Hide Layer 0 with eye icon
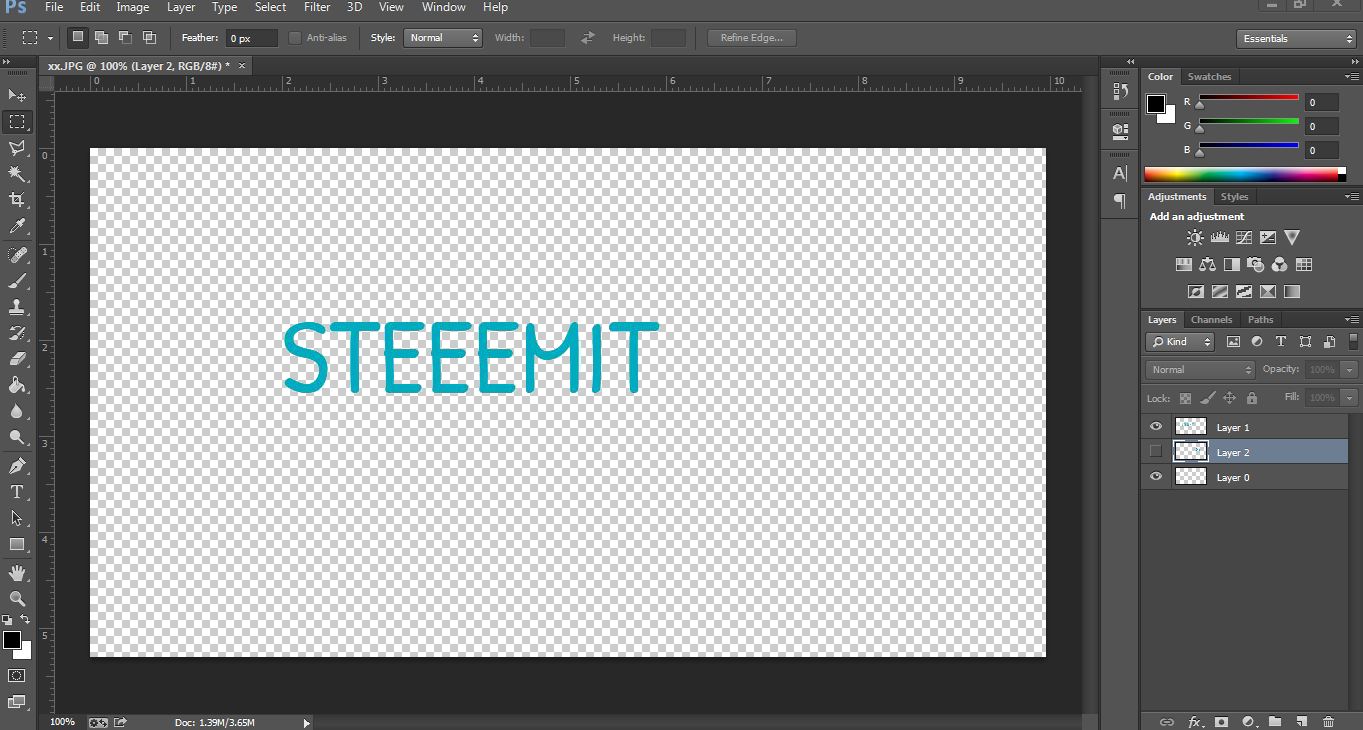Viewport: 1363px width, 730px height. coord(1156,477)
